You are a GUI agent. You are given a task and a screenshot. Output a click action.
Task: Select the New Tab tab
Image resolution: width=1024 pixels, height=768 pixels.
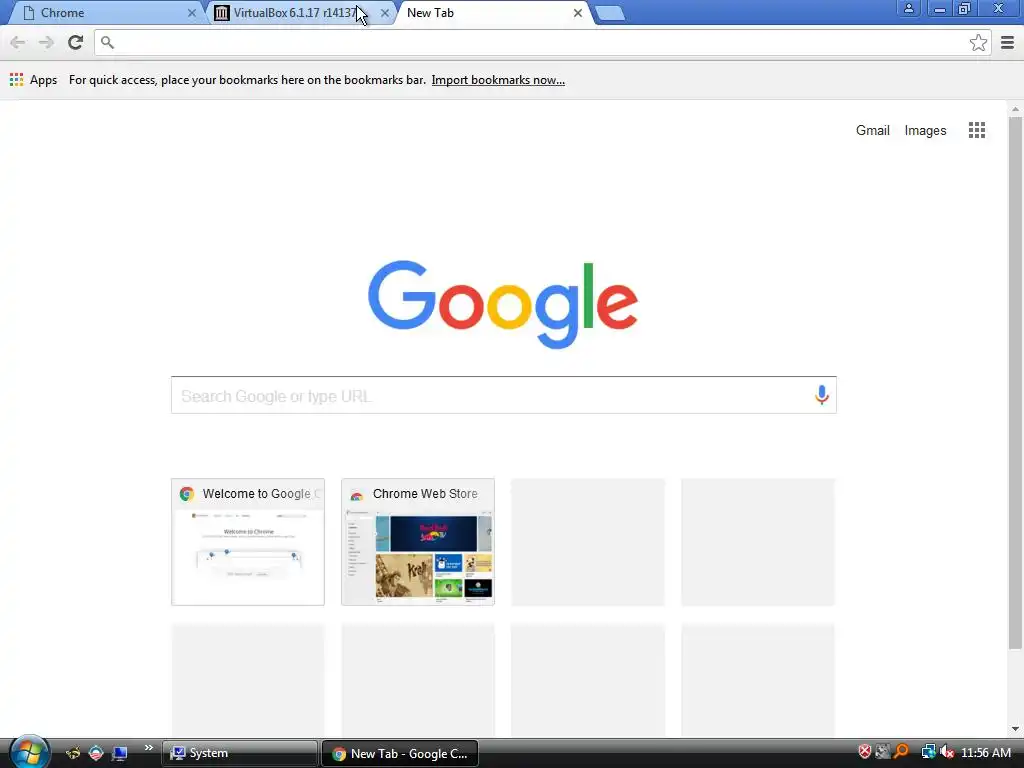[493, 13]
